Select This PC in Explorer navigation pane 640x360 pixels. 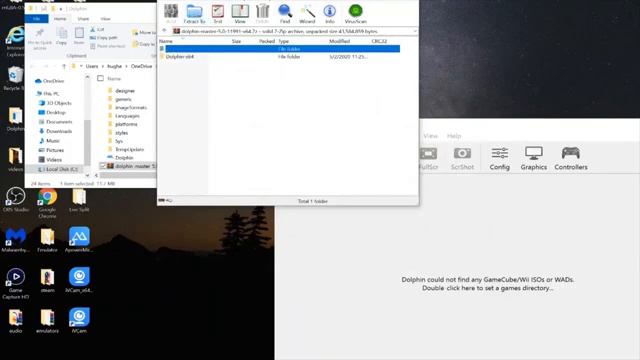(48, 93)
